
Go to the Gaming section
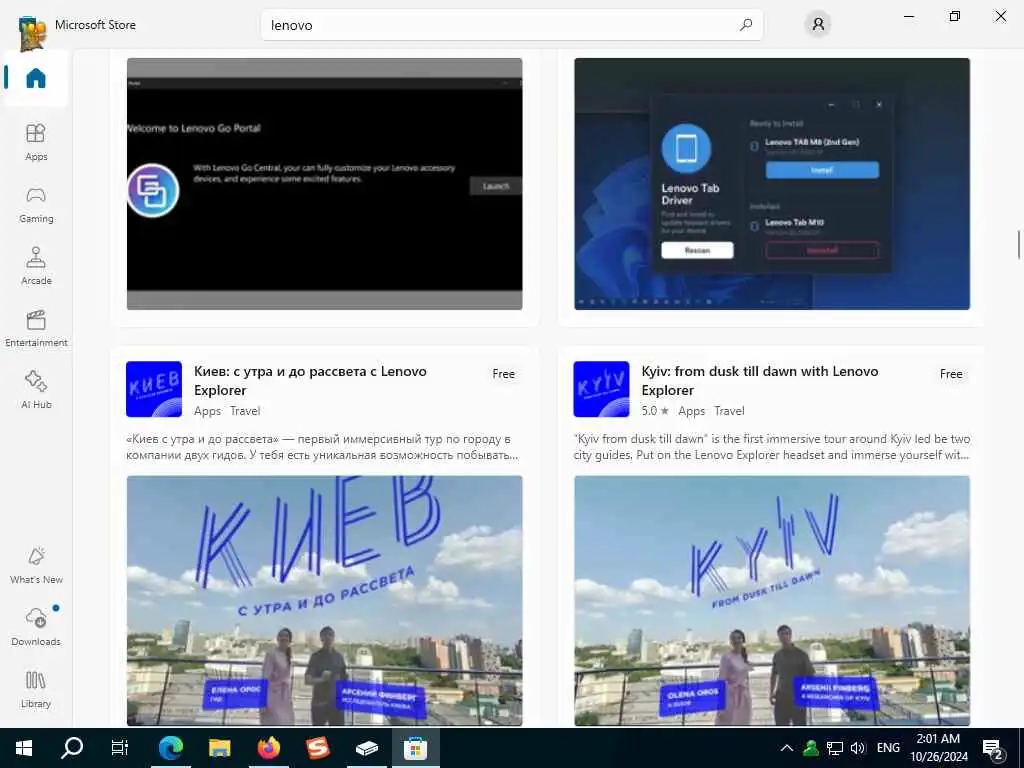[x=36, y=204]
